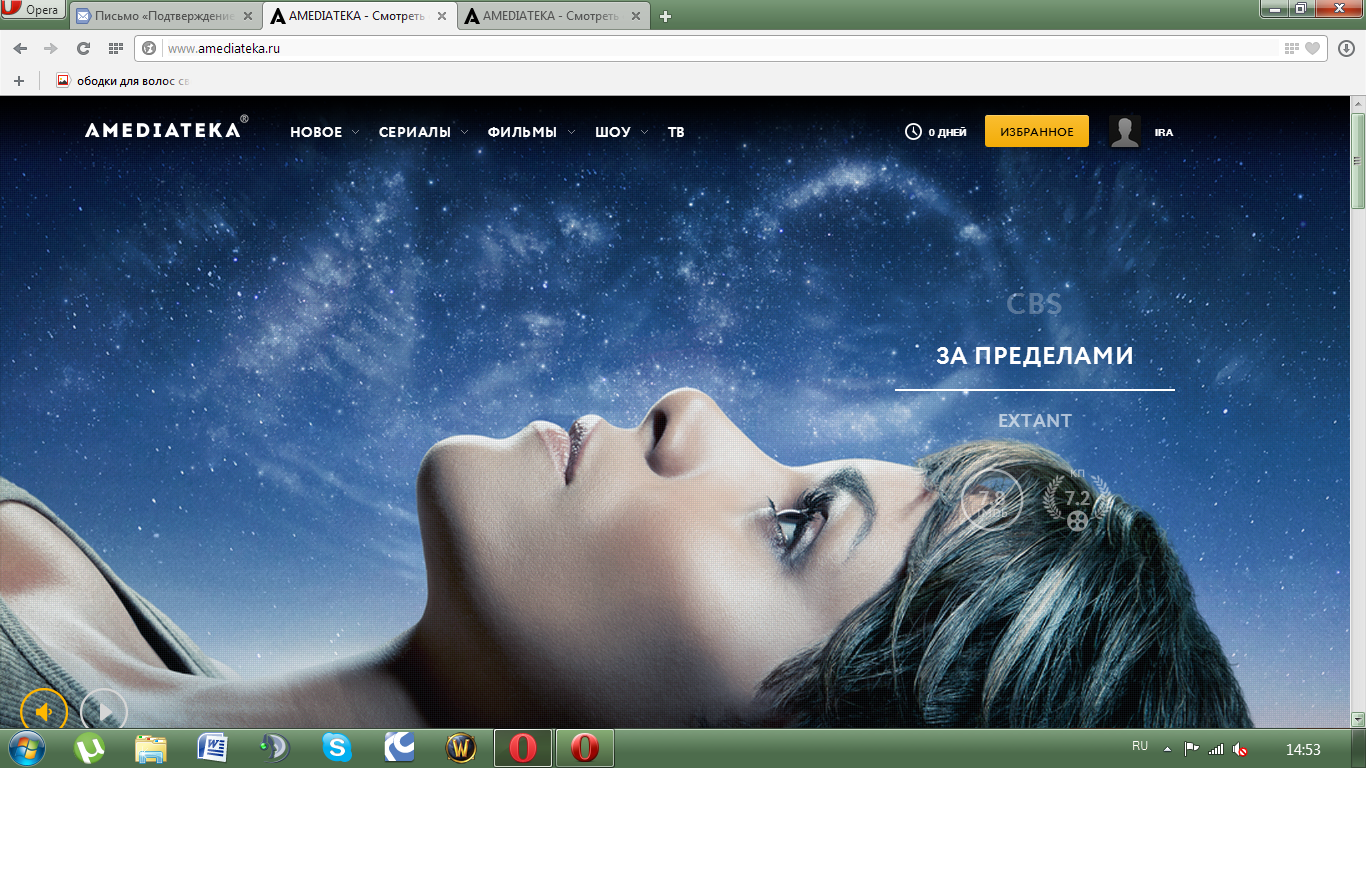Open the Opera menu button
Image resolution: width=1366 pixels, height=887 pixels.
[x=32, y=9]
